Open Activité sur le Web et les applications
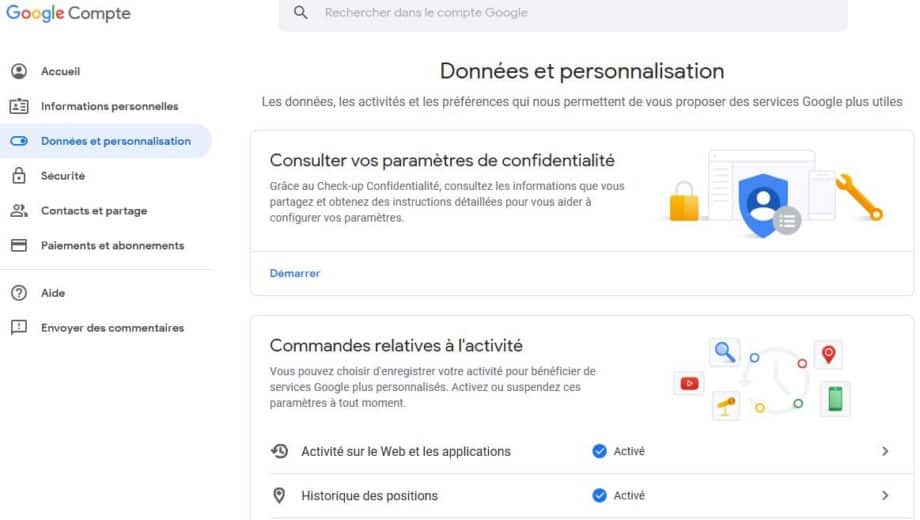 click(406, 451)
